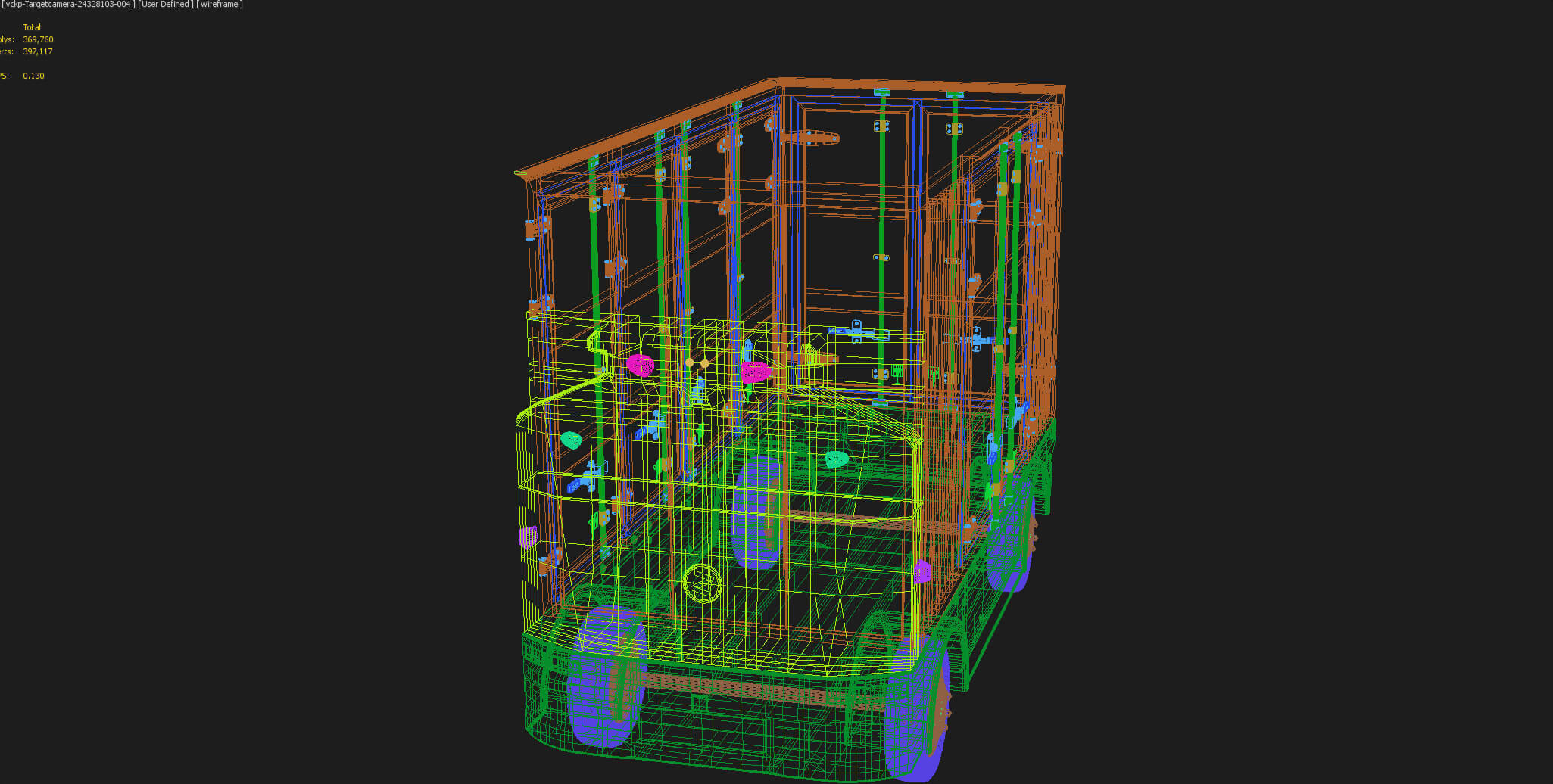Select the FPS value 0.130
Image resolution: width=1553 pixels, height=784 pixels.
coord(33,76)
